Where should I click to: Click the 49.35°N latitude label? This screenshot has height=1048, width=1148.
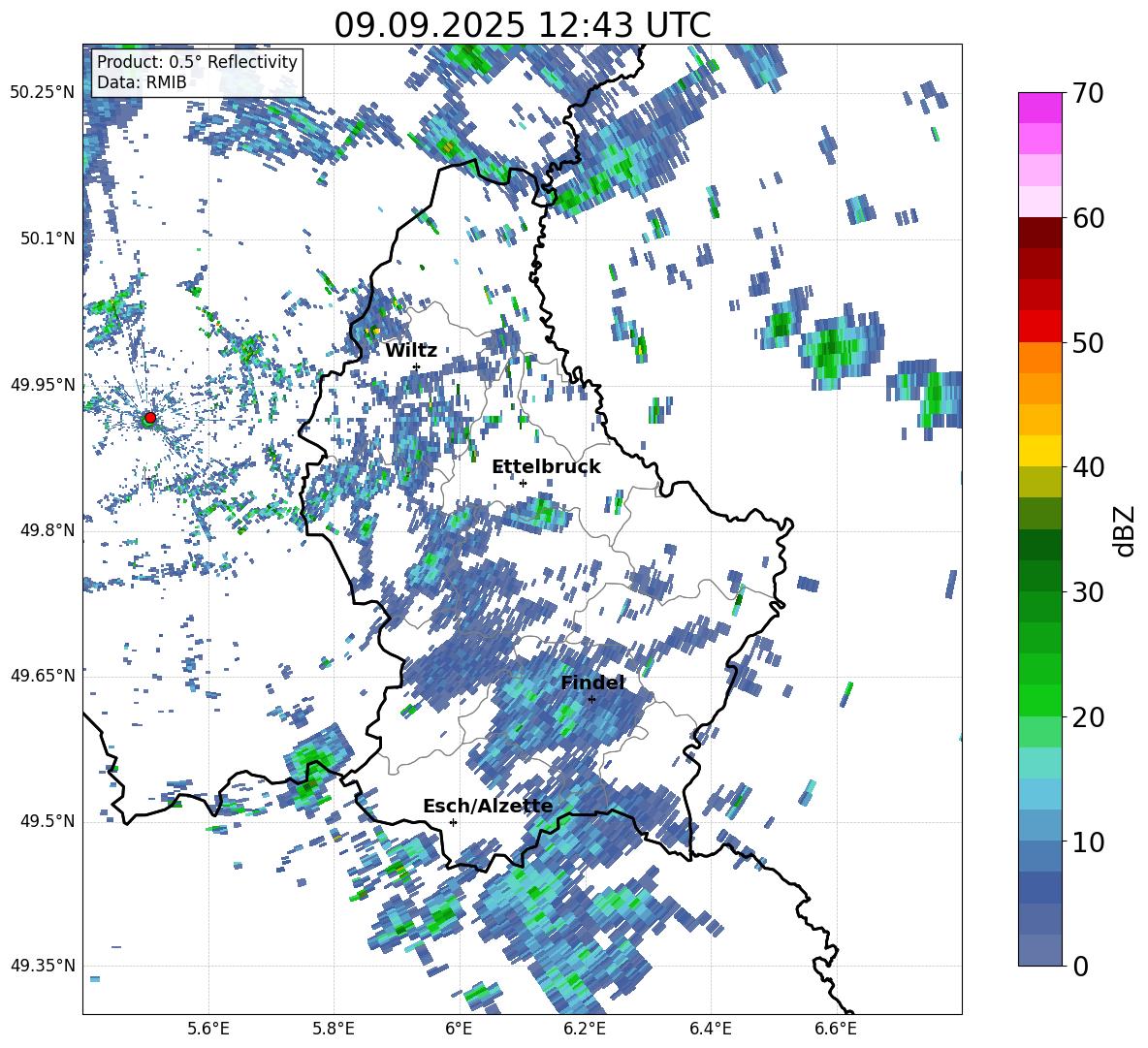[x=43, y=966]
